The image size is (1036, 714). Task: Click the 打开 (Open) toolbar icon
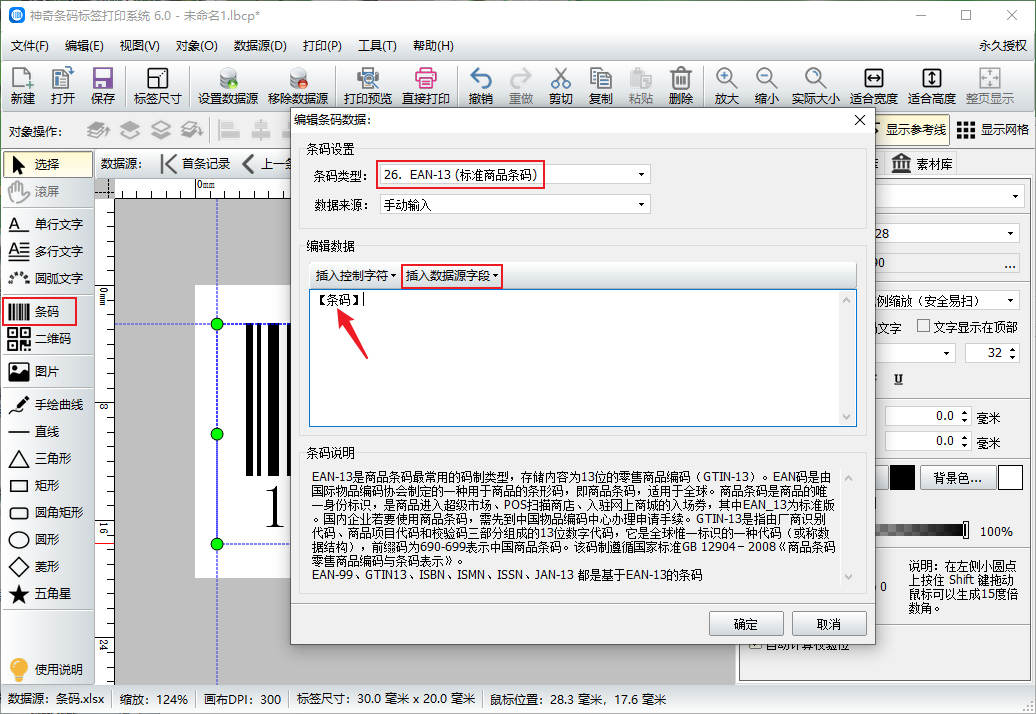pos(63,85)
